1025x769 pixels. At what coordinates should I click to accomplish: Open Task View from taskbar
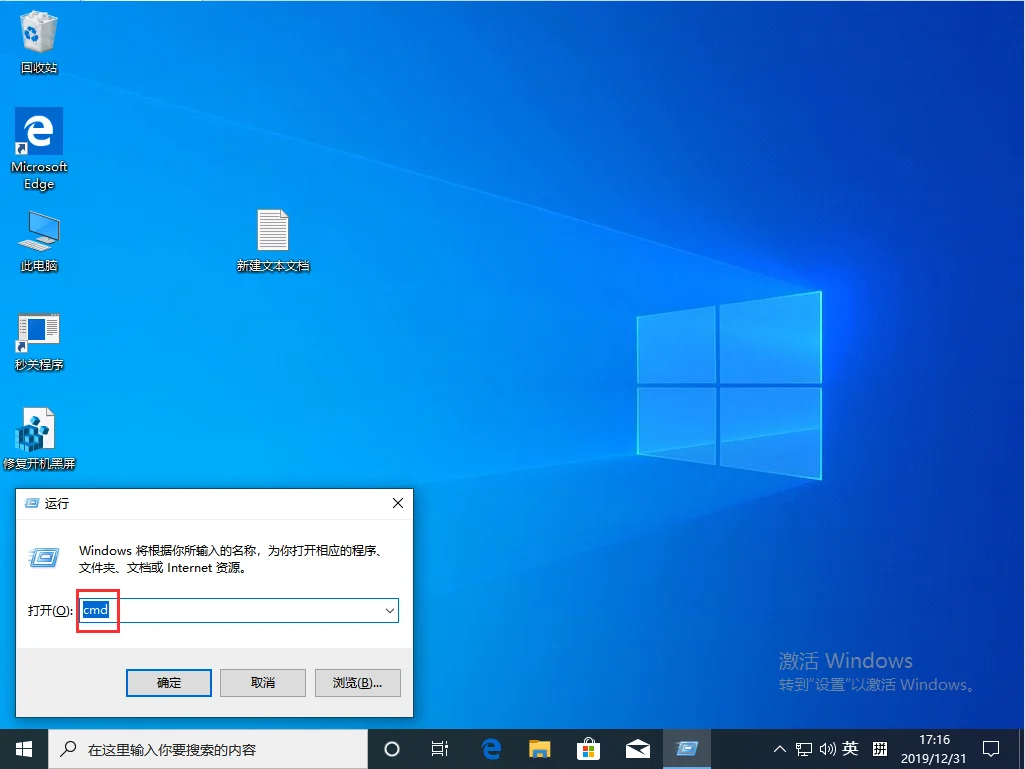pyautogui.click(x=440, y=749)
